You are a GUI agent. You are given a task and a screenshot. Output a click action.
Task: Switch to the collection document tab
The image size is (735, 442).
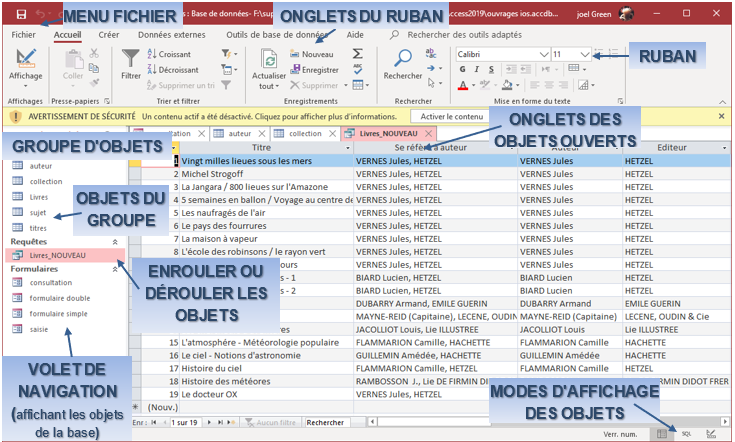pos(305,134)
